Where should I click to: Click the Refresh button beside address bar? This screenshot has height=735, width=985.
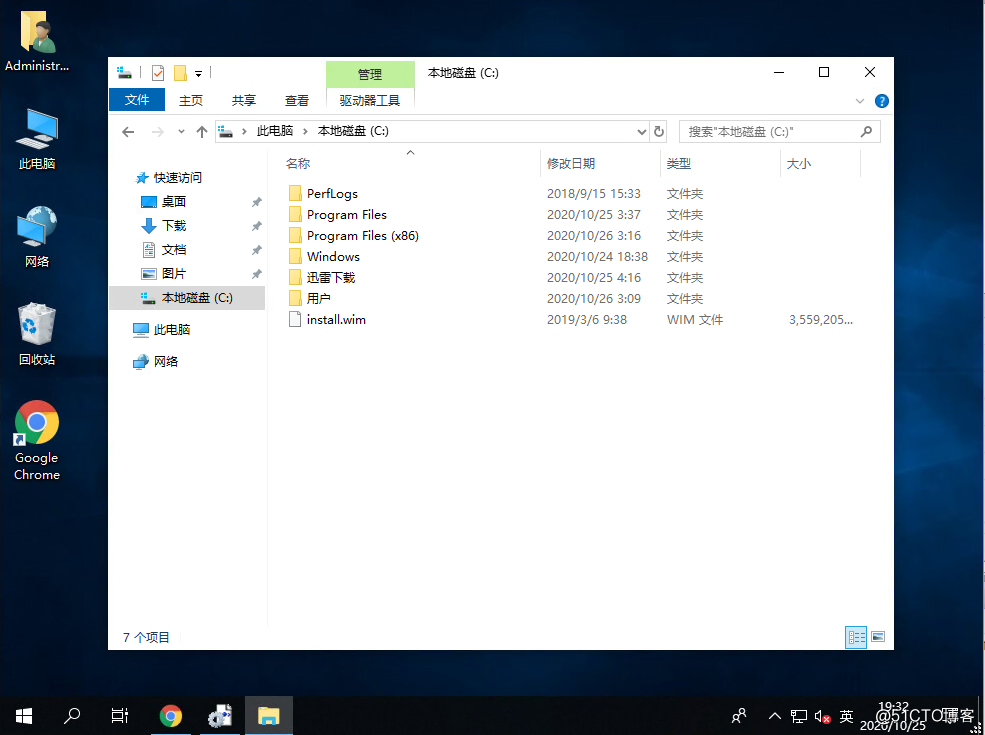coord(659,131)
